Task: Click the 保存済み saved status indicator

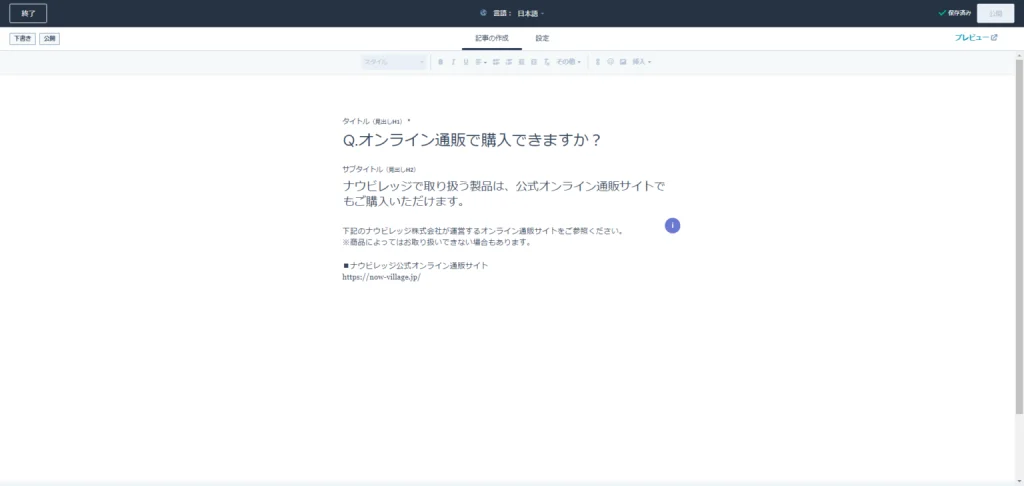Action: point(954,13)
